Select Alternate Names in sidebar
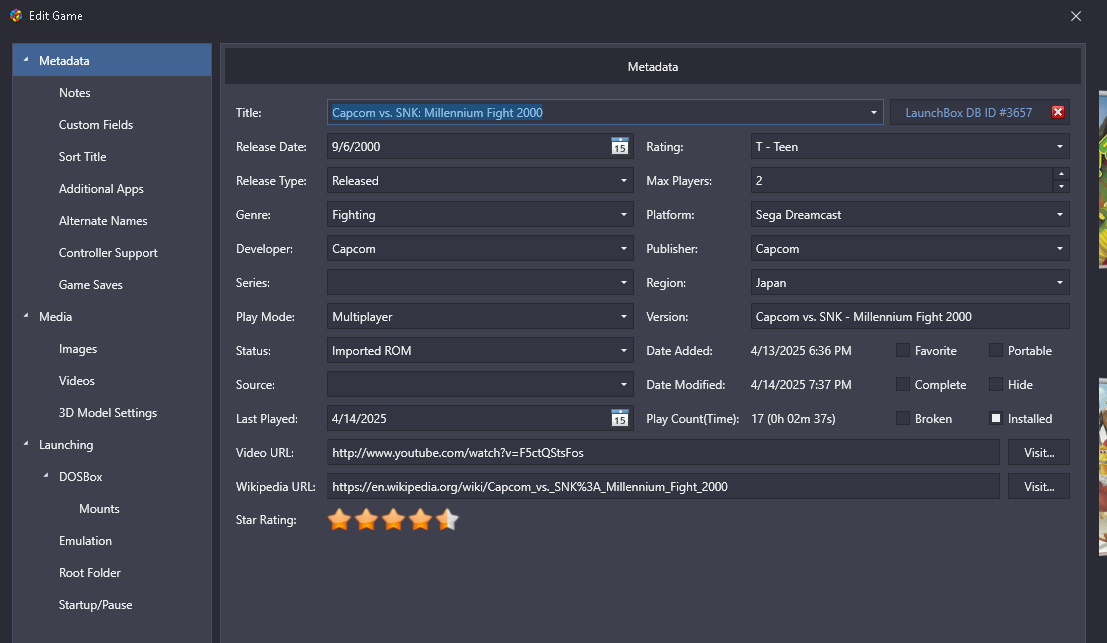 [x=103, y=220]
